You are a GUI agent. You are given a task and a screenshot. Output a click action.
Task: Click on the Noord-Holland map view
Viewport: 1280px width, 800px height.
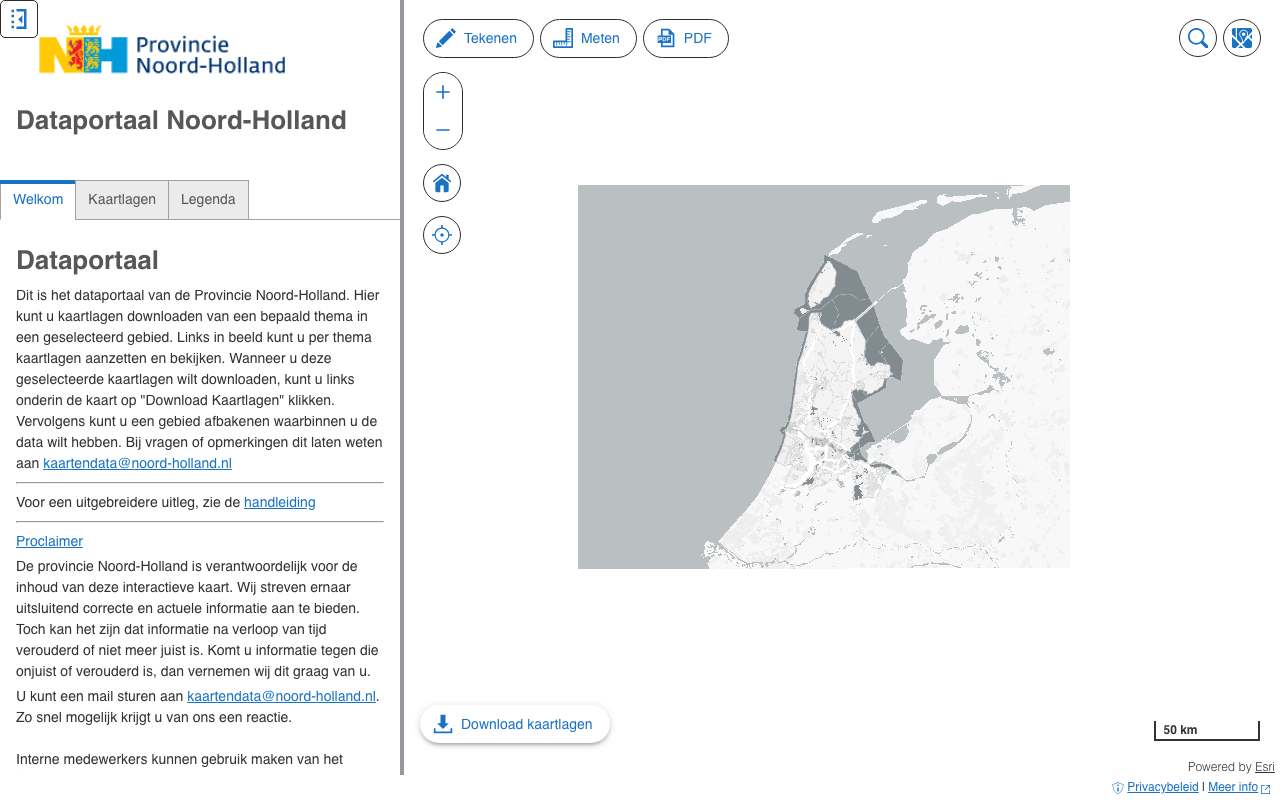click(x=824, y=377)
